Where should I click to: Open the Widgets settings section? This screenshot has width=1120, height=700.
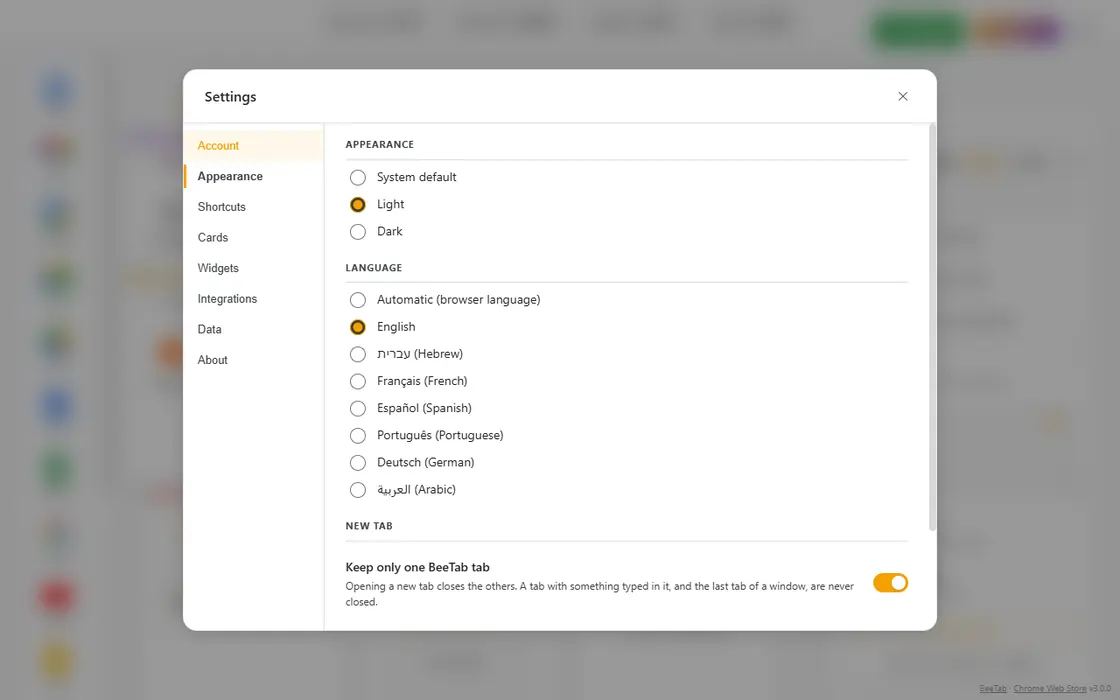tap(254, 269)
